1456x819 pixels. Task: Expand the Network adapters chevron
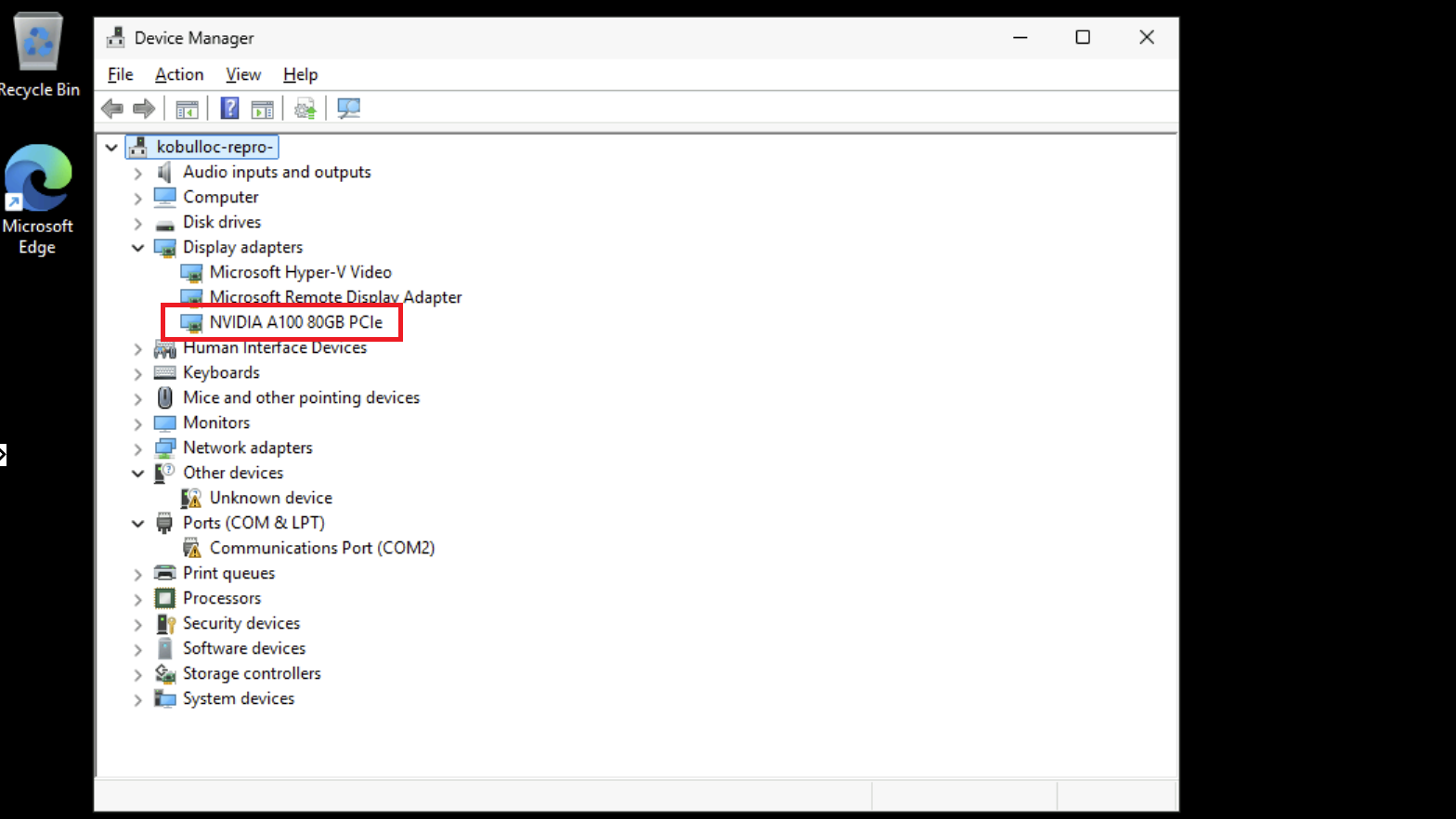pyautogui.click(x=137, y=448)
